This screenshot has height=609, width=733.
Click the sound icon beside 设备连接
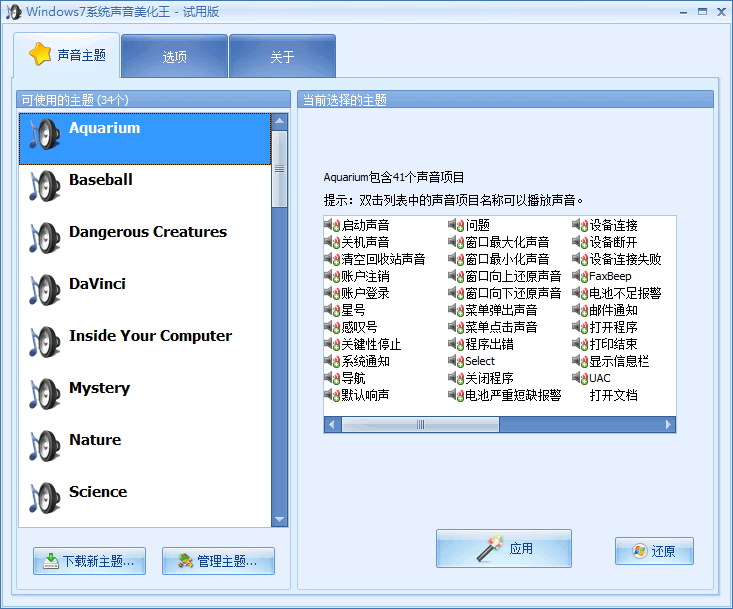pyautogui.click(x=580, y=225)
